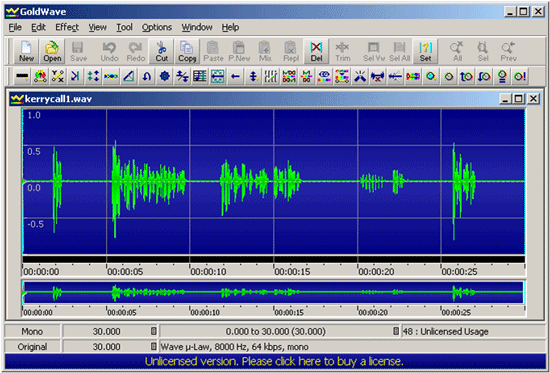
Task: Click the four teal arrows compressor icon
Action: (x=93, y=76)
